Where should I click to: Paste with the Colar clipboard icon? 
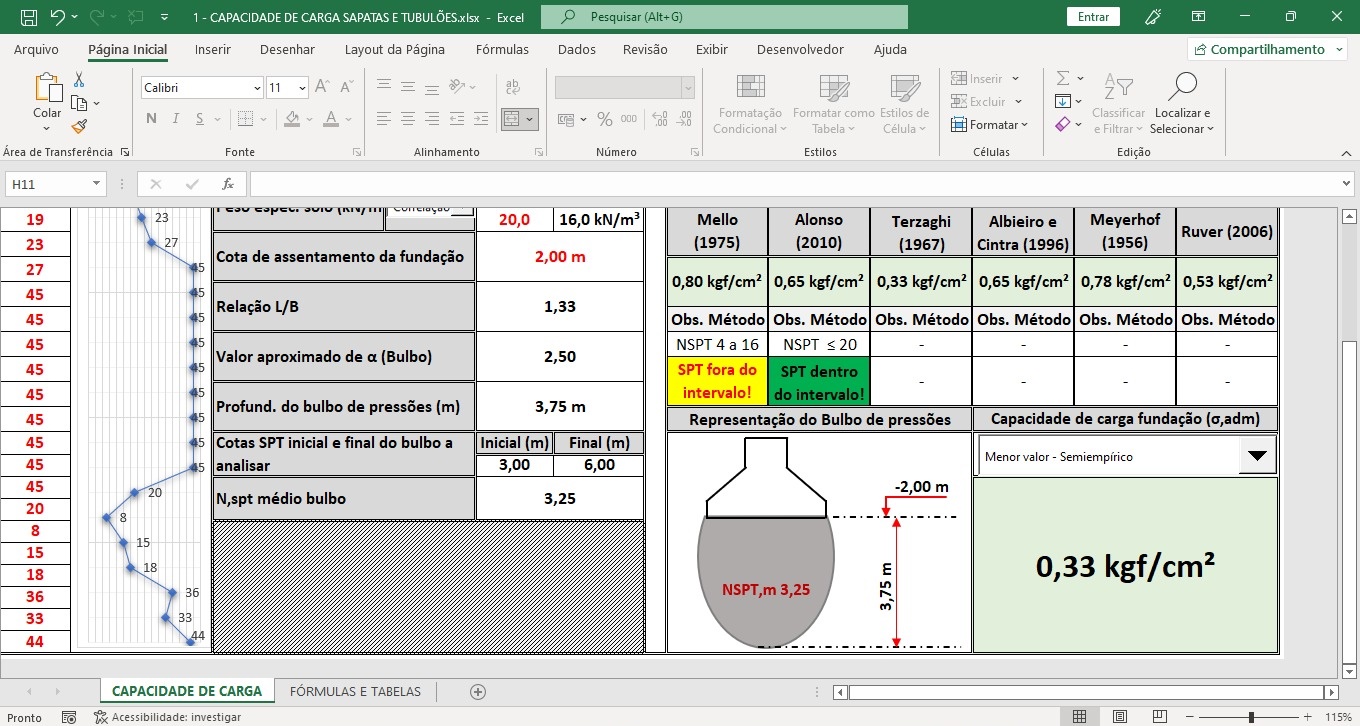tap(47, 88)
